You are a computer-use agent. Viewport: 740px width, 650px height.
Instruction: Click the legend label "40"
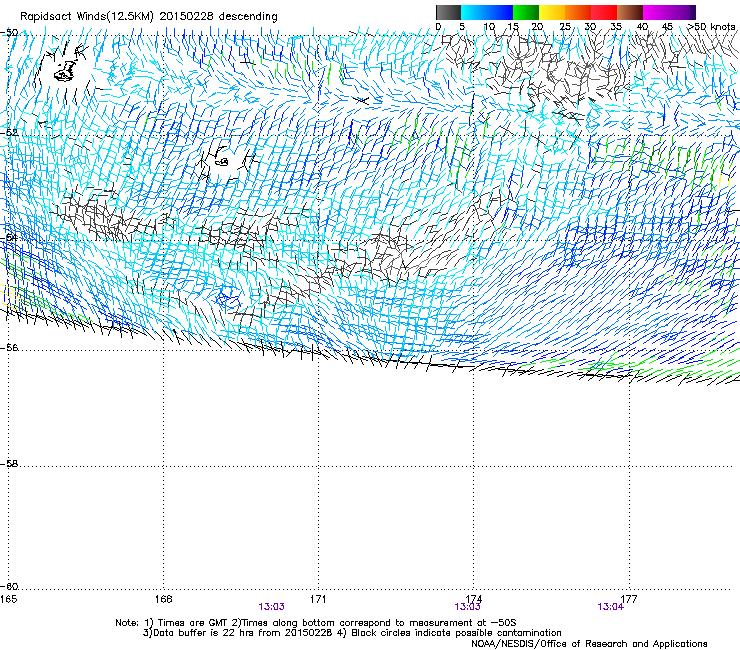(642, 27)
